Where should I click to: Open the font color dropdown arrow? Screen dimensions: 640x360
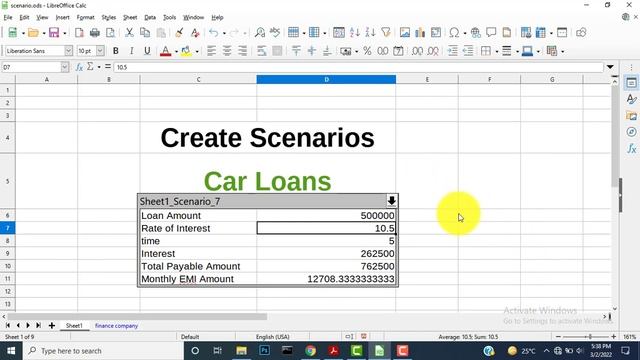(x=176, y=51)
